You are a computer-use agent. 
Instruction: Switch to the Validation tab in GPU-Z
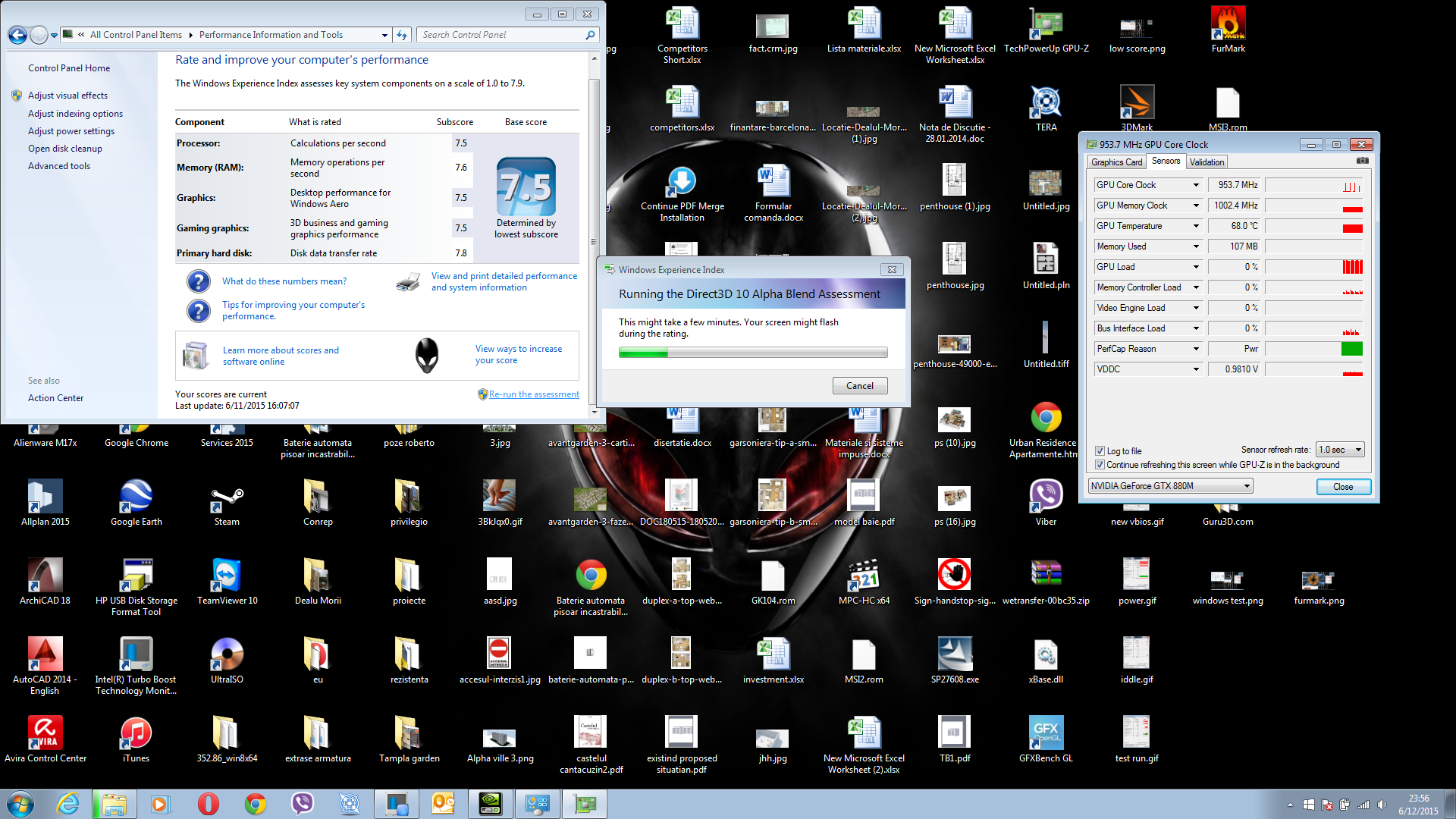pyautogui.click(x=1207, y=162)
